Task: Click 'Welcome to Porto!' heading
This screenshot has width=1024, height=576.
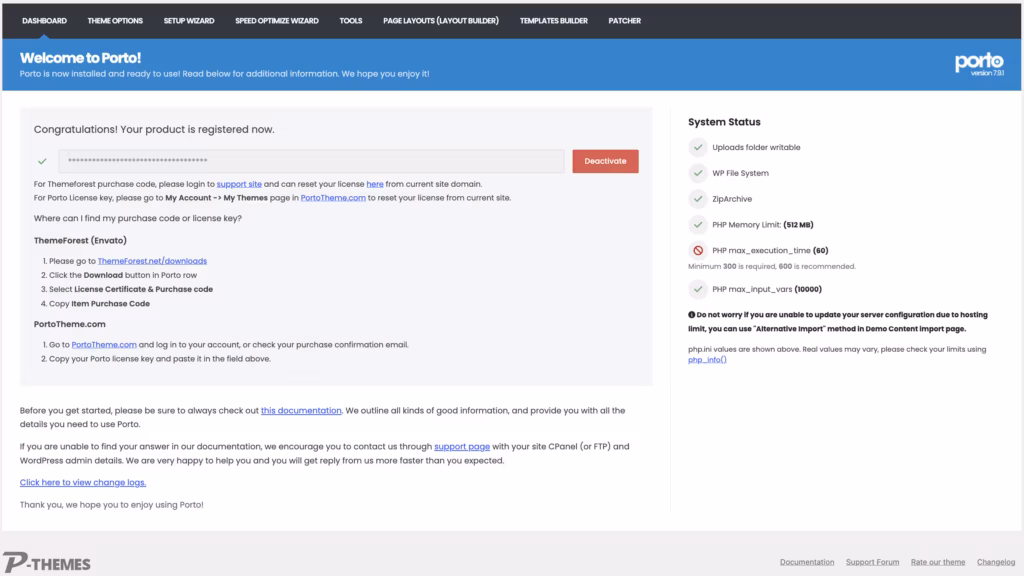Action: click(x=80, y=58)
